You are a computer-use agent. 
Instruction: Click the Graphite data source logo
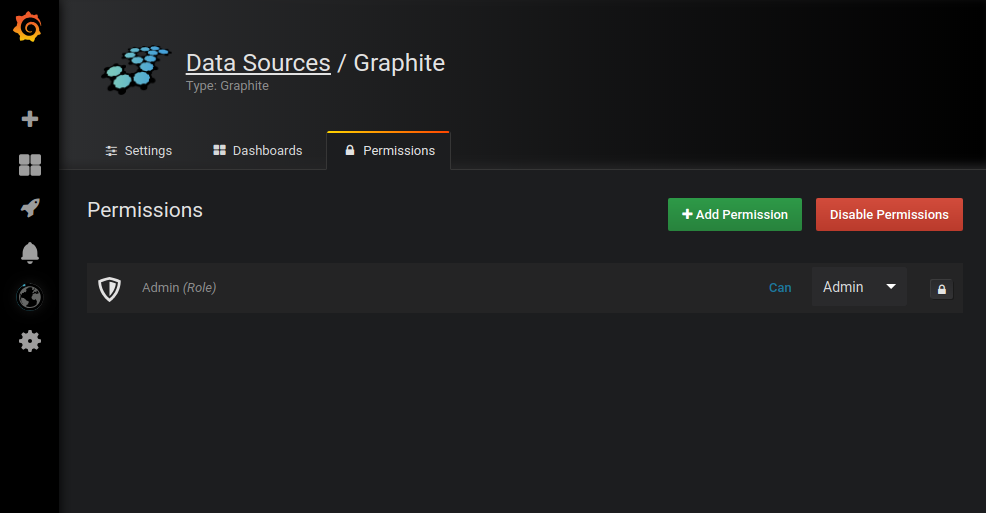pyautogui.click(x=136, y=69)
